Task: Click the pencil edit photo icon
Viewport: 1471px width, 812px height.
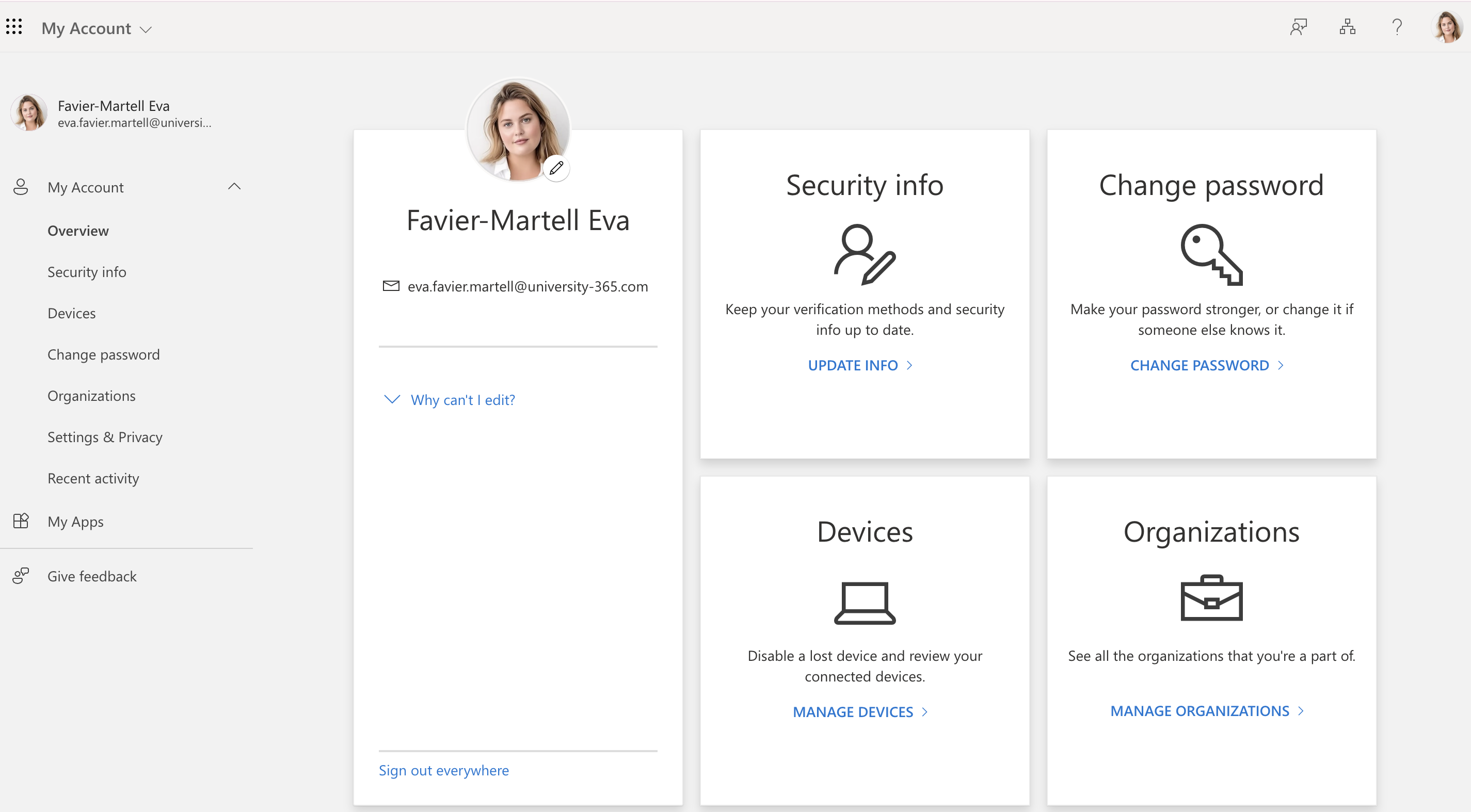Action: [556, 168]
